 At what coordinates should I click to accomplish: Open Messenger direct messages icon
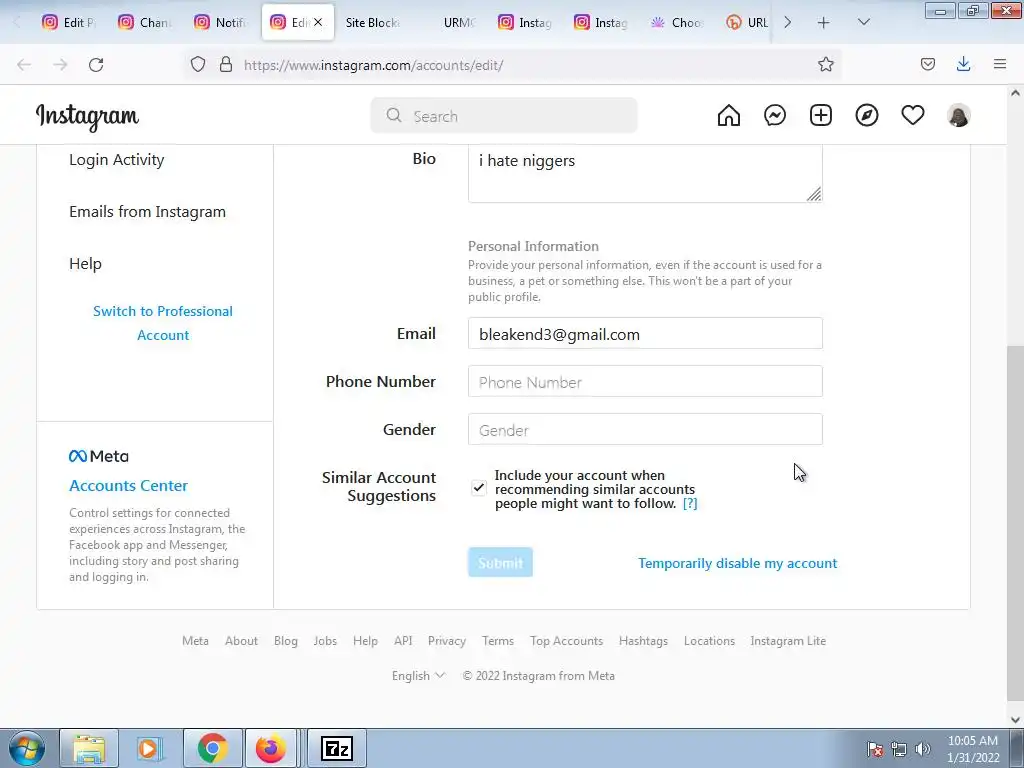pos(775,116)
